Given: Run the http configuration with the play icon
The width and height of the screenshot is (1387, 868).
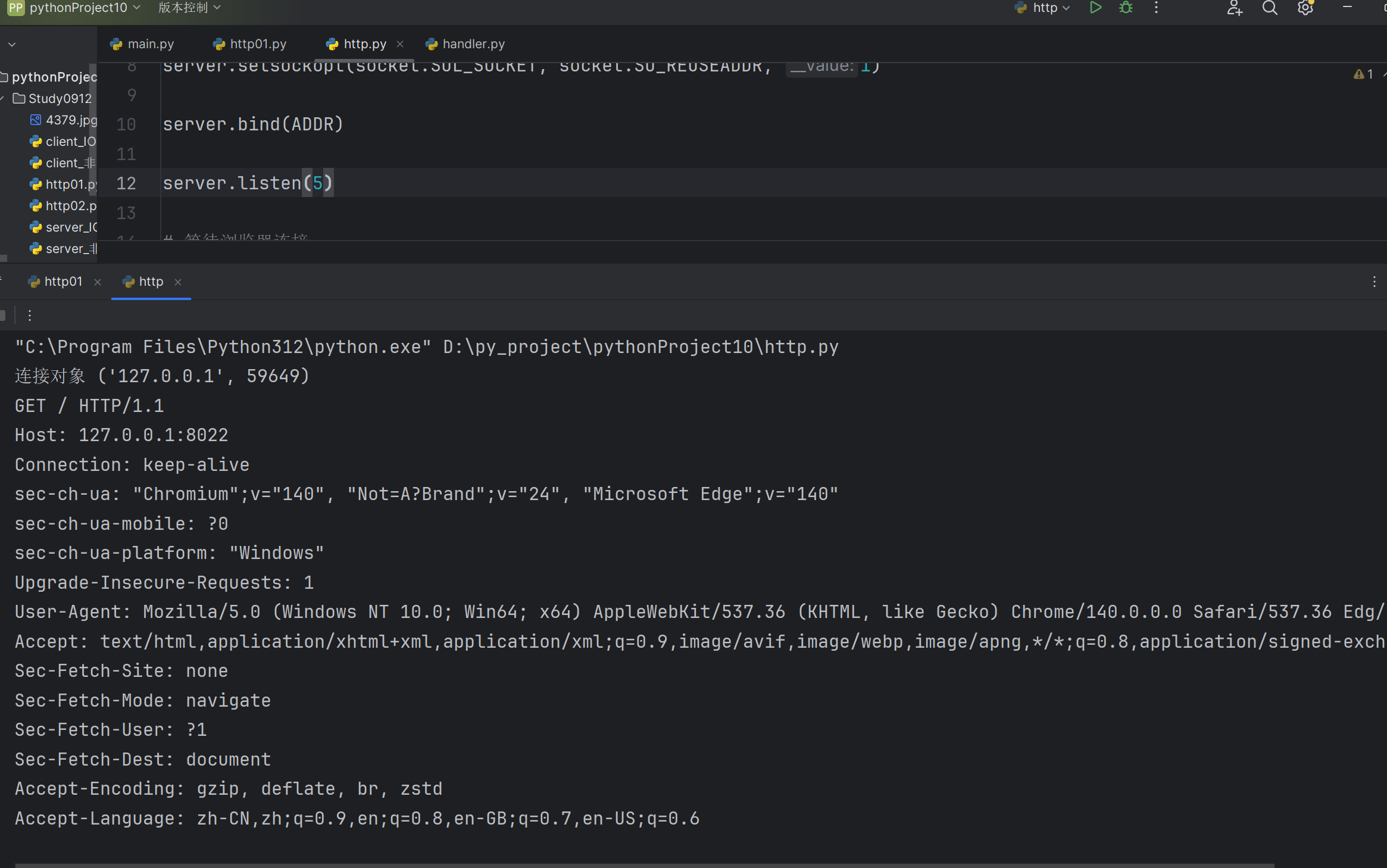Looking at the screenshot, I should click(x=1095, y=8).
